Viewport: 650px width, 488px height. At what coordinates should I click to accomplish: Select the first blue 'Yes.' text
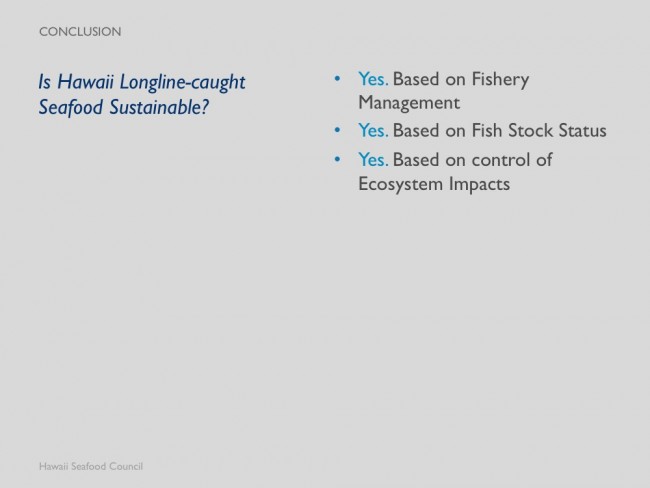pos(373,79)
